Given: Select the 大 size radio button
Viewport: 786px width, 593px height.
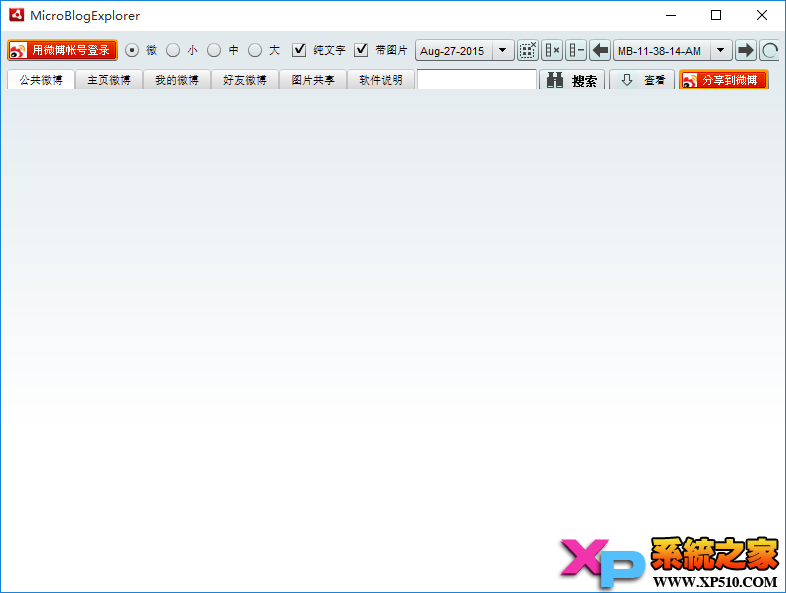Looking at the screenshot, I should (x=255, y=50).
